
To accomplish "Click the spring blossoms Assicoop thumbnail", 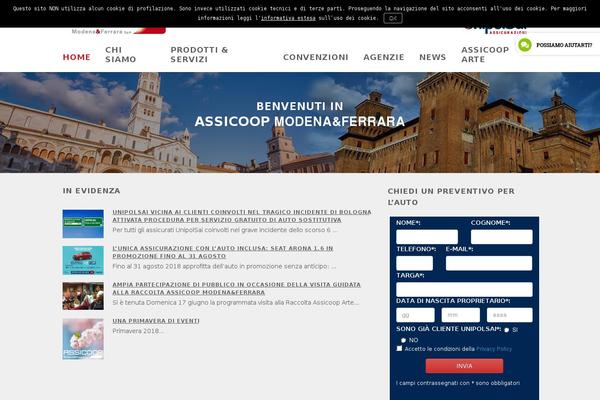I will click(x=83, y=339).
